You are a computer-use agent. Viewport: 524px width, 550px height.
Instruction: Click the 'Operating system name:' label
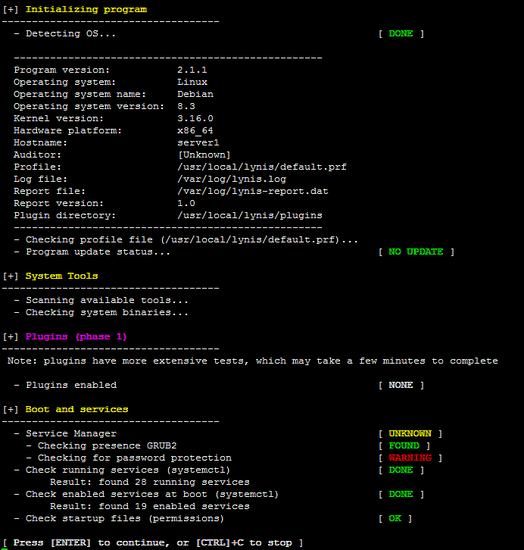click(80, 94)
